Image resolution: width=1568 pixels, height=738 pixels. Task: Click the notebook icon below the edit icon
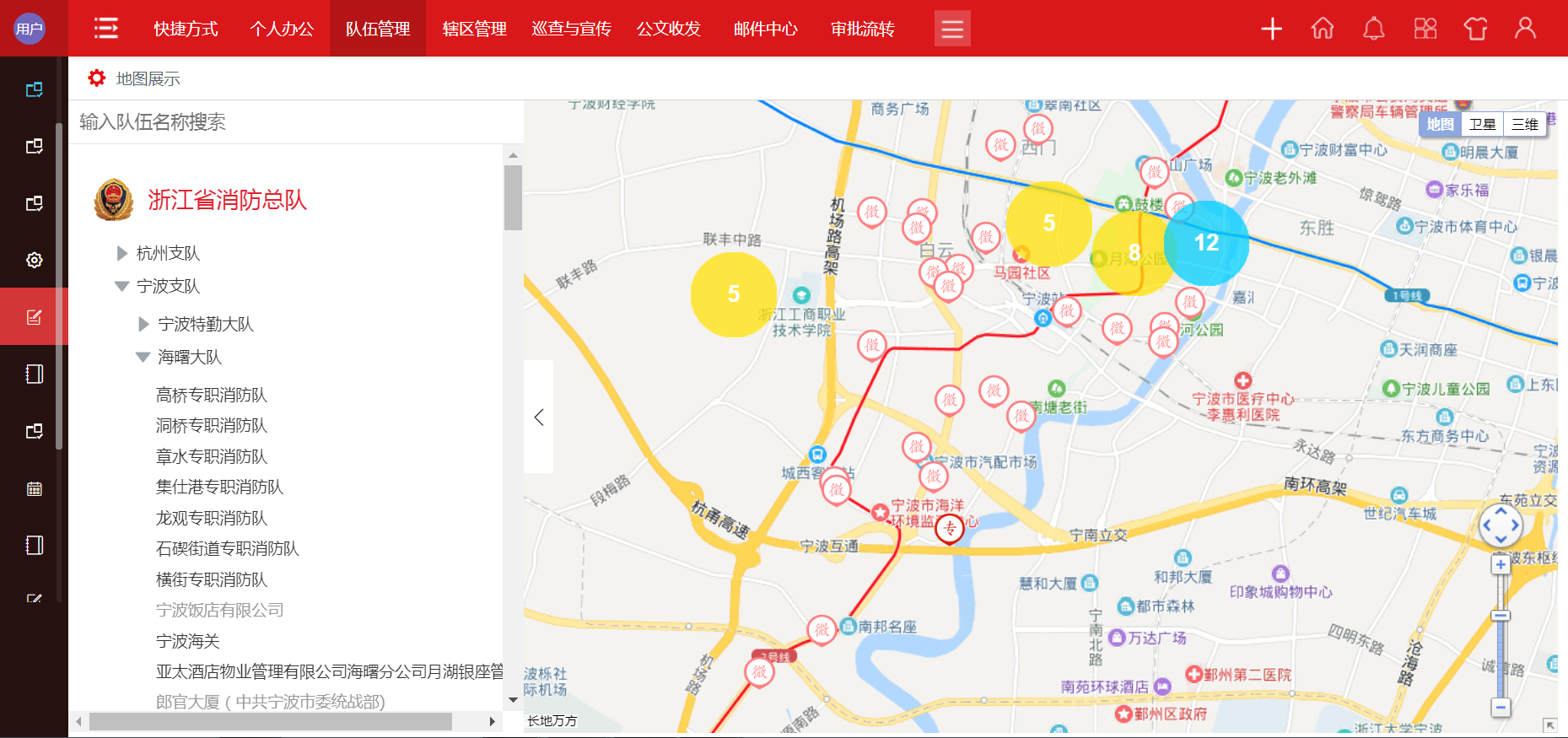click(x=34, y=374)
